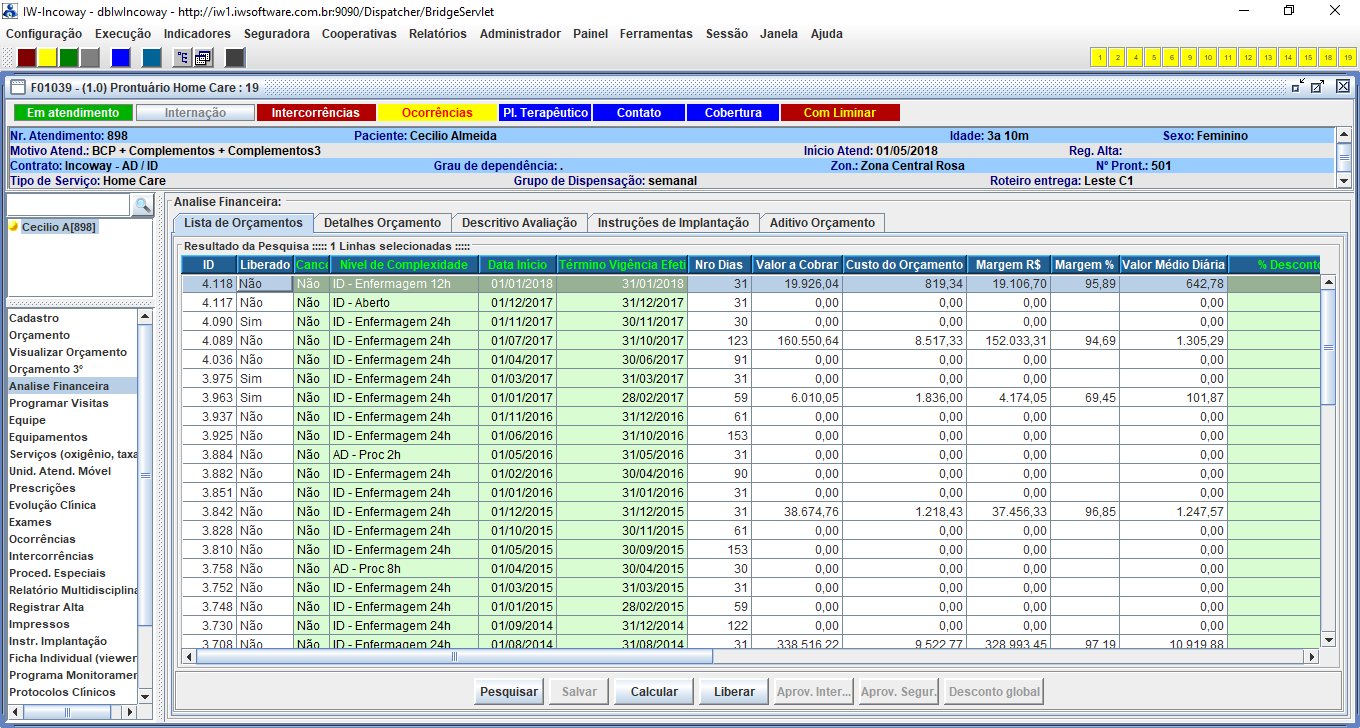Viewport: 1360px width, 728px height.
Task: Click the yellow Ocorrências status button
Action: click(437, 113)
